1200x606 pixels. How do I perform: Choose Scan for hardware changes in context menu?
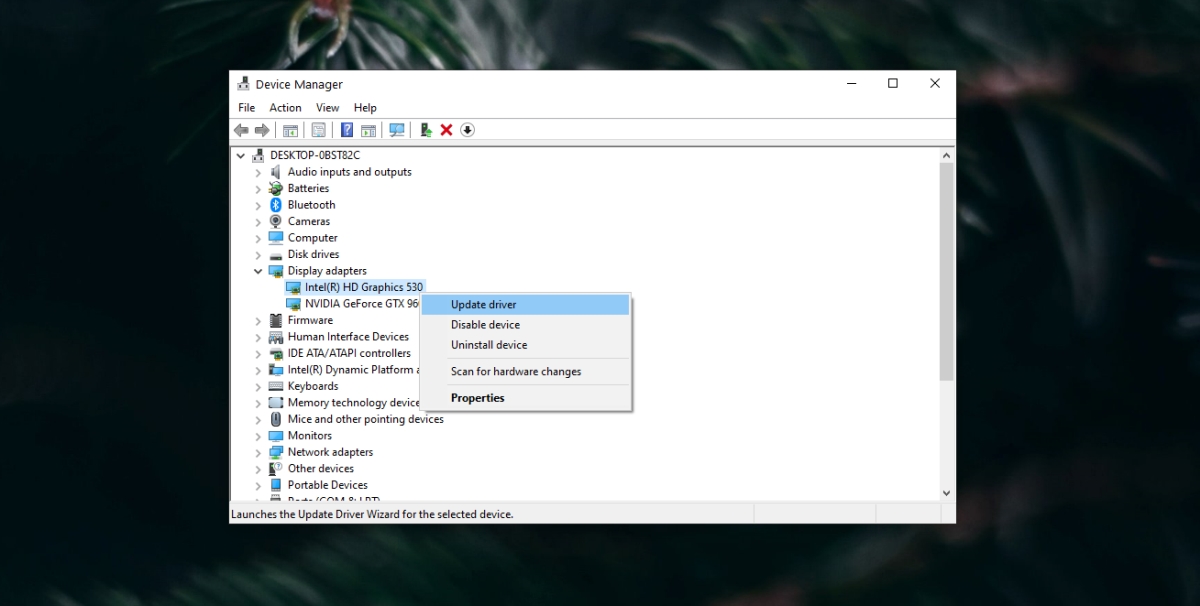(526, 371)
